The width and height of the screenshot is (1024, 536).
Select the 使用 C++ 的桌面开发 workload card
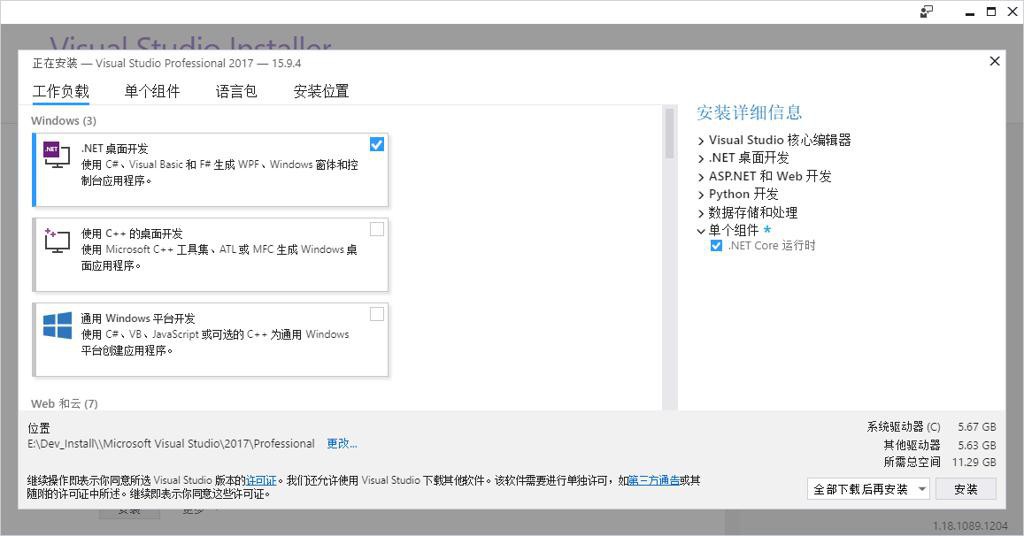tap(210, 255)
